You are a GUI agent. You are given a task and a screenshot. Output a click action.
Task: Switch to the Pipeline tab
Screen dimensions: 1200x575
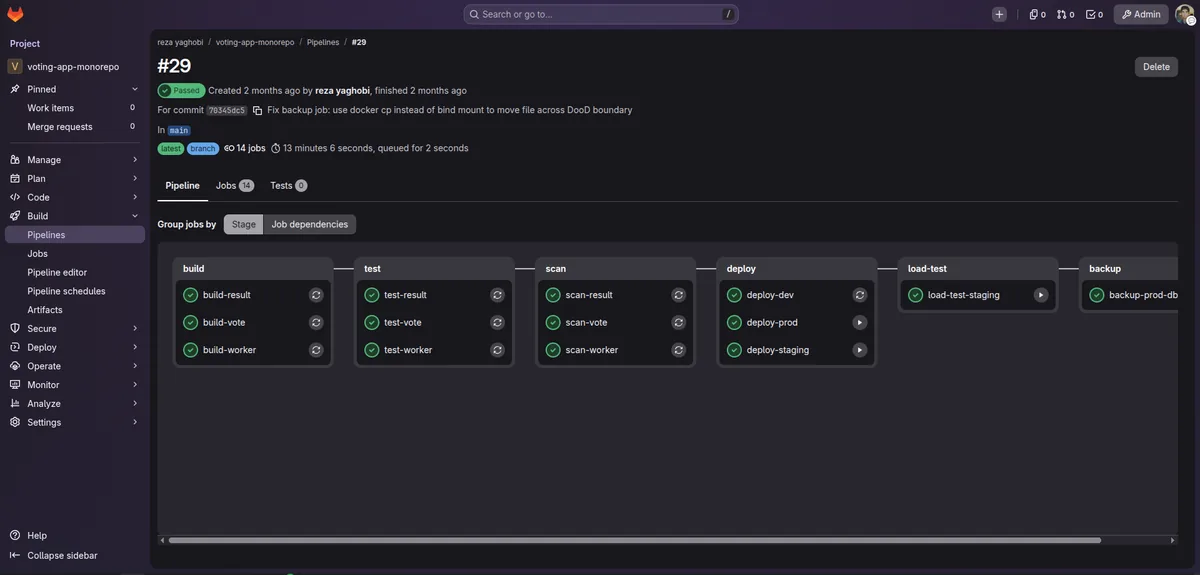pos(183,186)
